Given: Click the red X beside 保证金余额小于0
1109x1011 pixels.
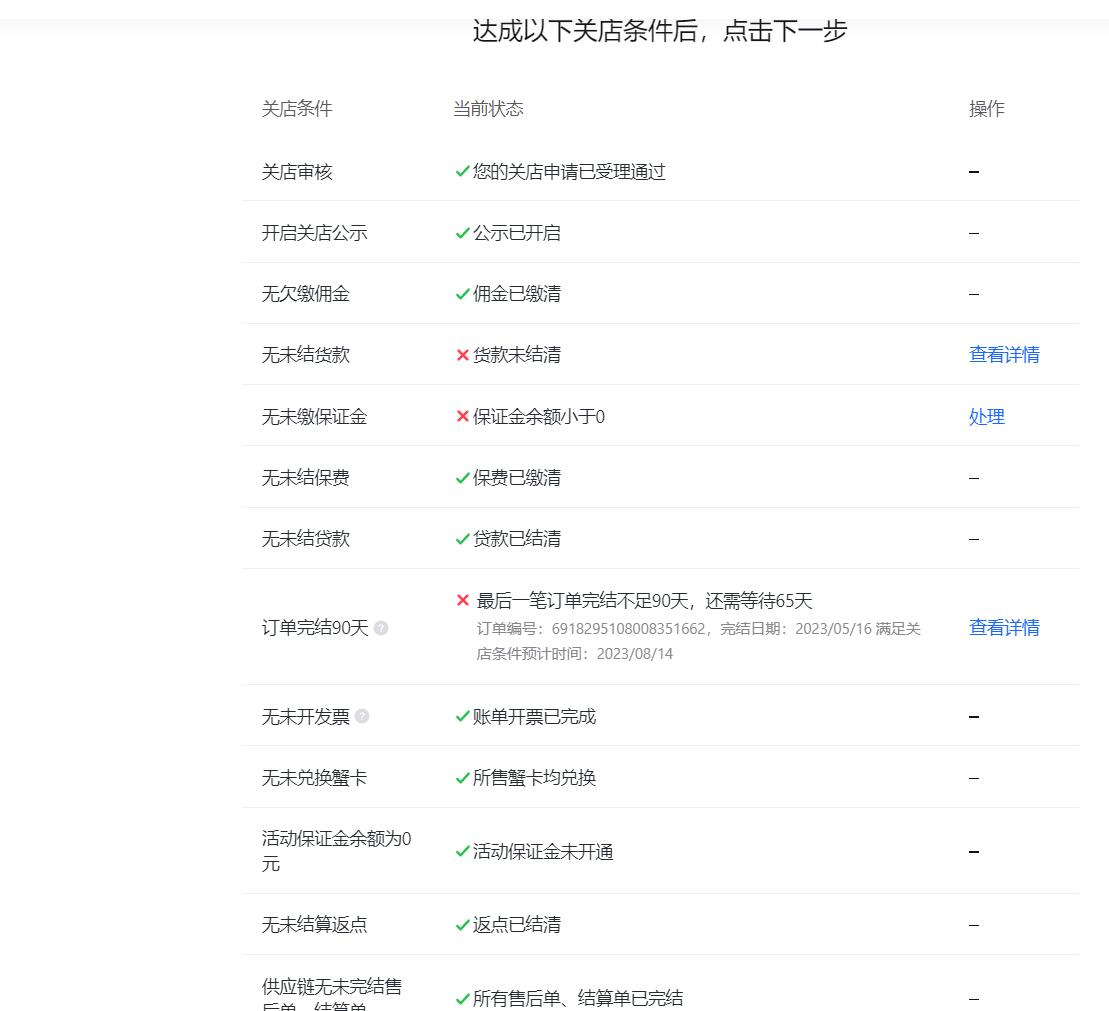Looking at the screenshot, I should coord(461,417).
